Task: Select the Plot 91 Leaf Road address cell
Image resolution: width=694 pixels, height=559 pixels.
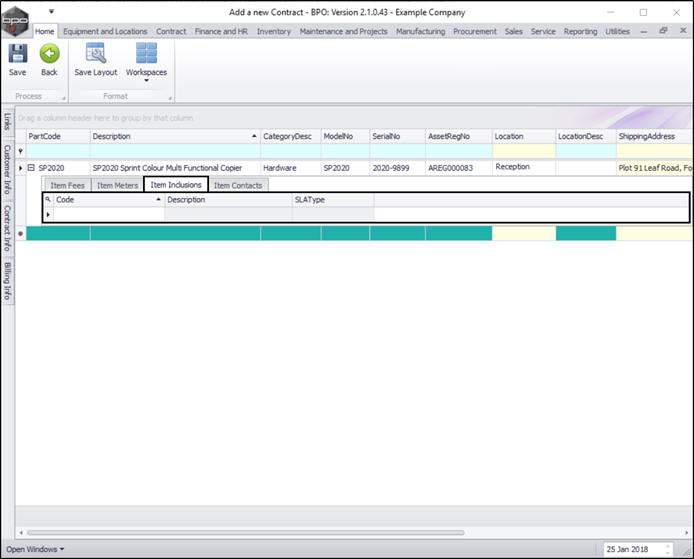Action: (x=655, y=168)
